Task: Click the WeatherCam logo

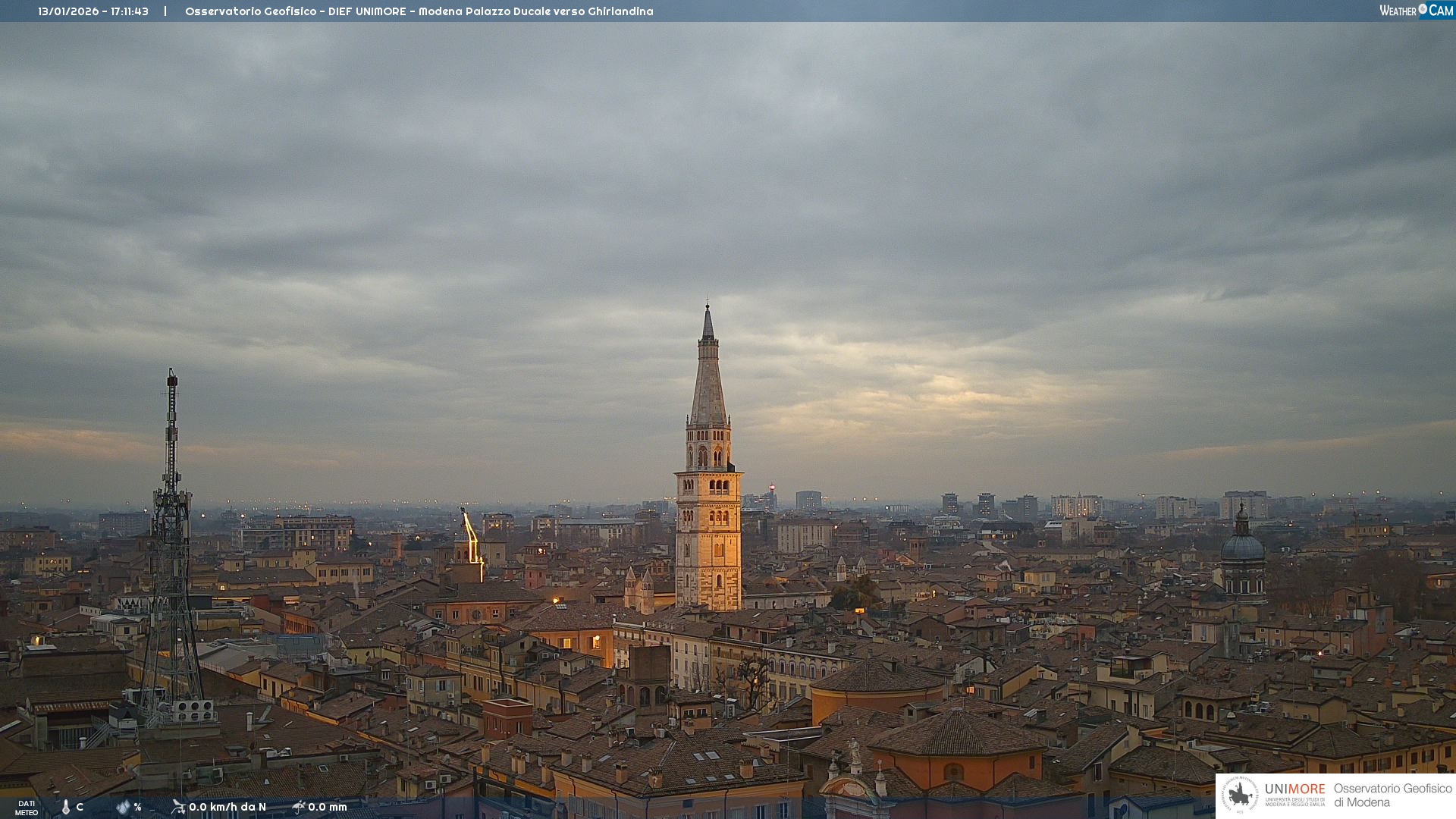Action: coord(1416,11)
